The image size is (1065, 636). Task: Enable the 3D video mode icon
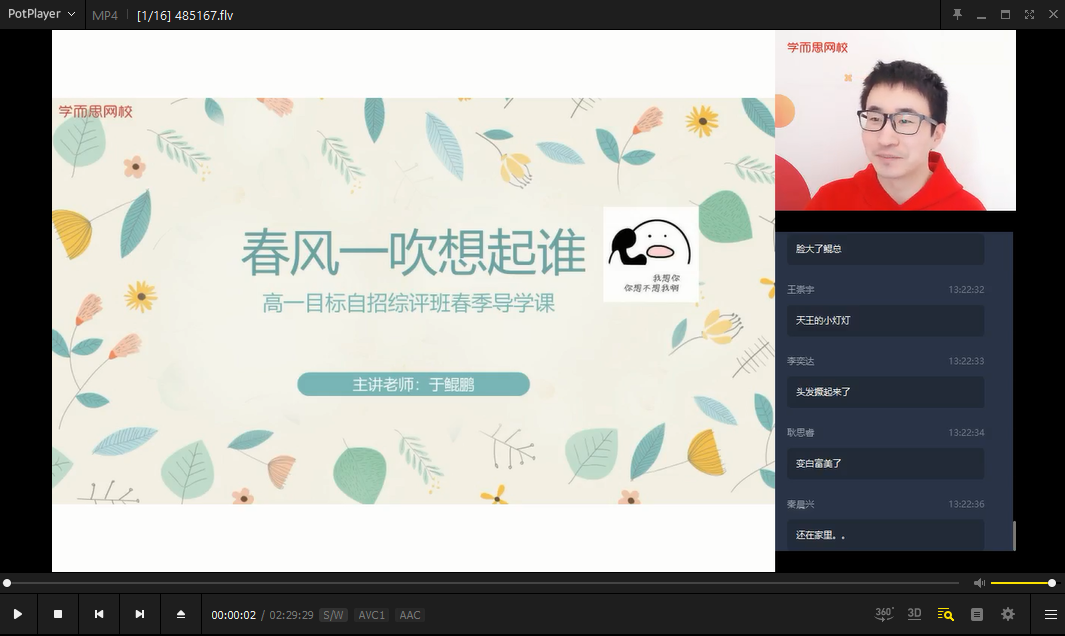(913, 614)
